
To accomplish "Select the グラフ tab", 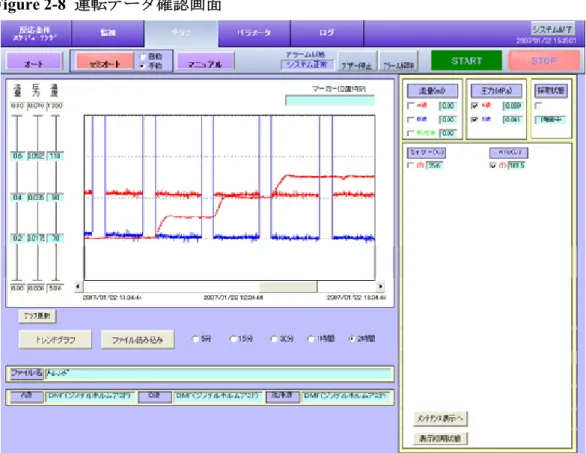I will pyautogui.click(x=181, y=33).
